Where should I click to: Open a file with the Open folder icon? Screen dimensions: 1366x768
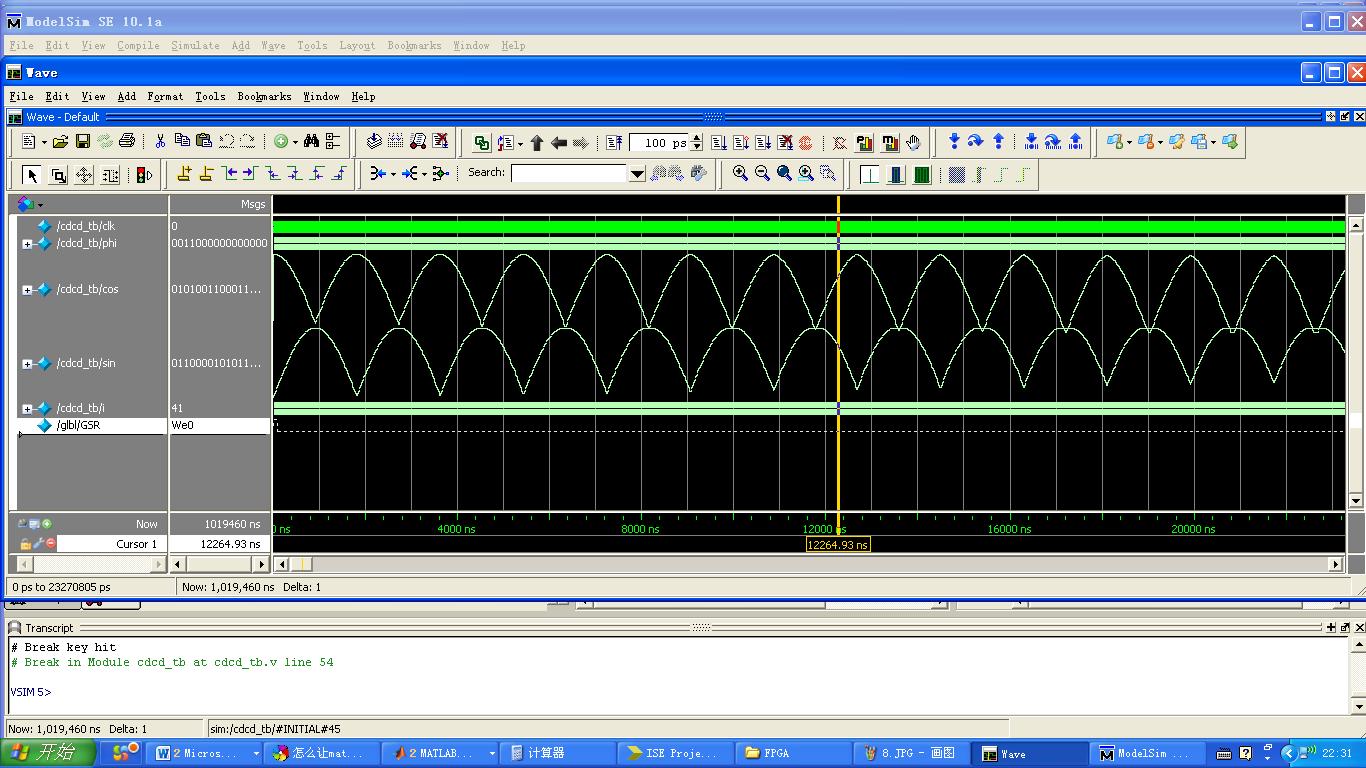61,142
